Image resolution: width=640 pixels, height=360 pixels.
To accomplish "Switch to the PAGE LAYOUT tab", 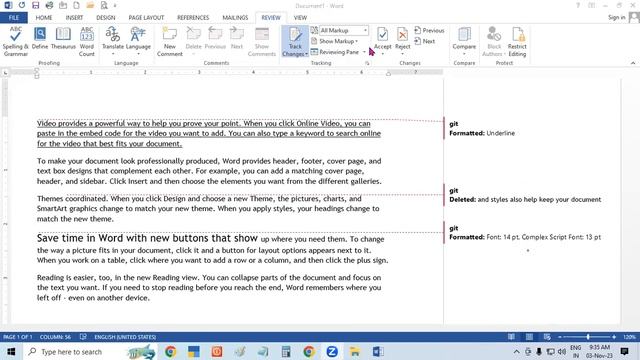I will tap(146, 18).
